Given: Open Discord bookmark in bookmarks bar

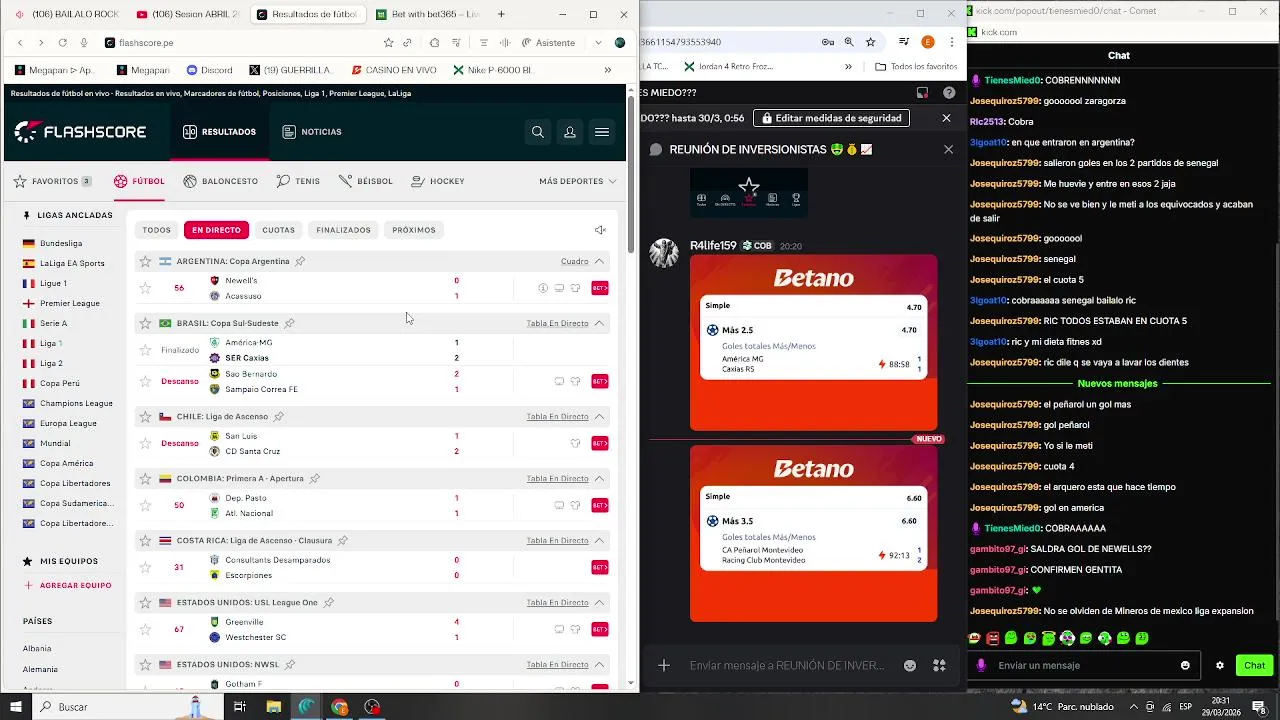Looking at the screenshot, I should click(x=209, y=70).
